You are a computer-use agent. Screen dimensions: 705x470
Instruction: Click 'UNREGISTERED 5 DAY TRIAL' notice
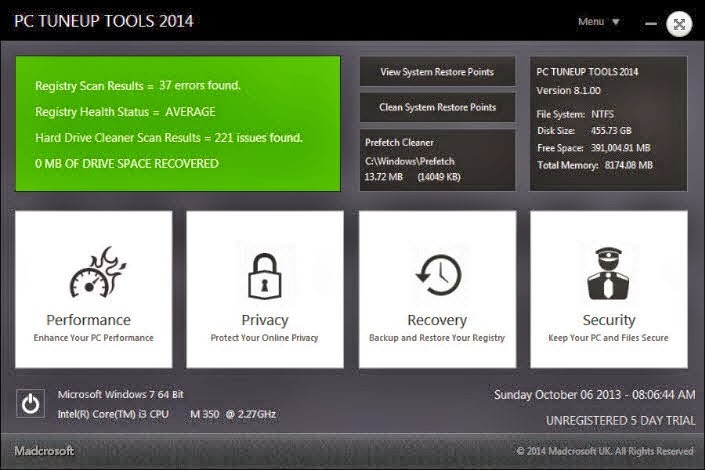point(620,421)
